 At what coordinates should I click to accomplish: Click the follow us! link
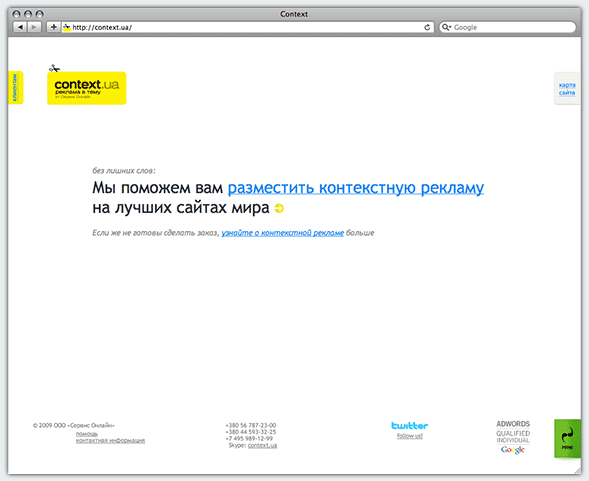click(410, 436)
